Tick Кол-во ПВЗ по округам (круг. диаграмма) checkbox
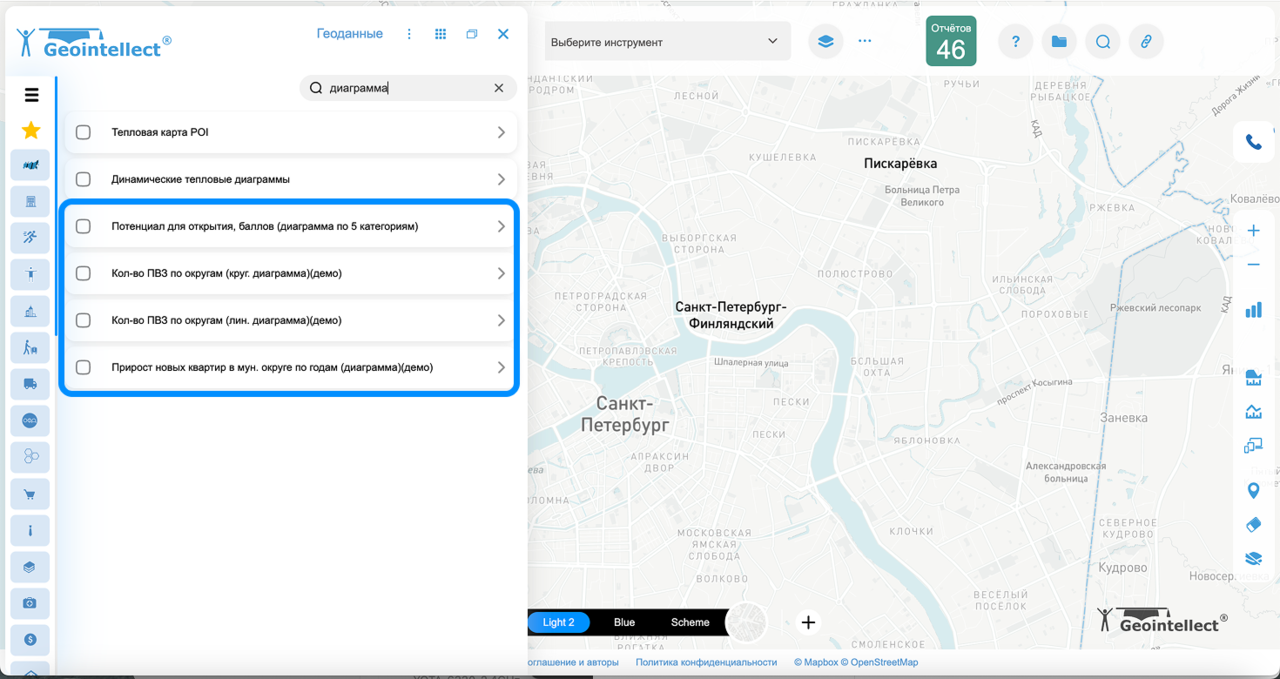This screenshot has height=679, width=1280. pyautogui.click(x=83, y=273)
